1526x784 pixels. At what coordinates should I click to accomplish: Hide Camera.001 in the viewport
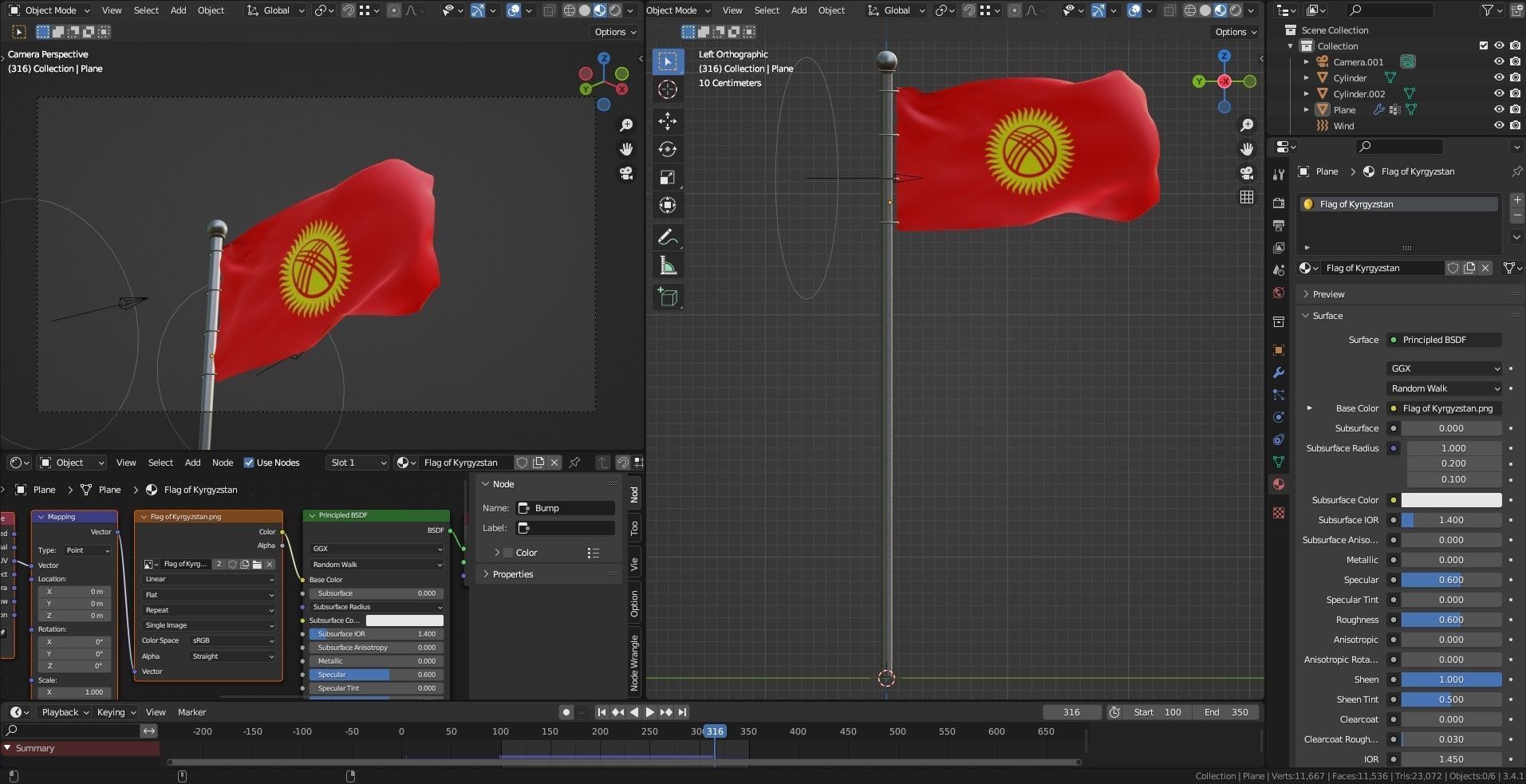[1499, 62]
